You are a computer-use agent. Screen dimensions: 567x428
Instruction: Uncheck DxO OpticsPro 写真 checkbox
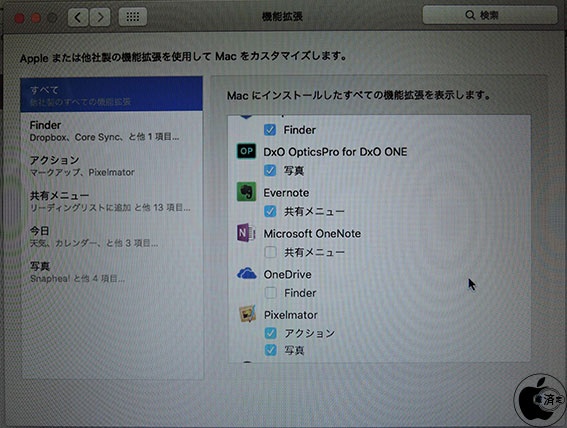pos(270,170)
